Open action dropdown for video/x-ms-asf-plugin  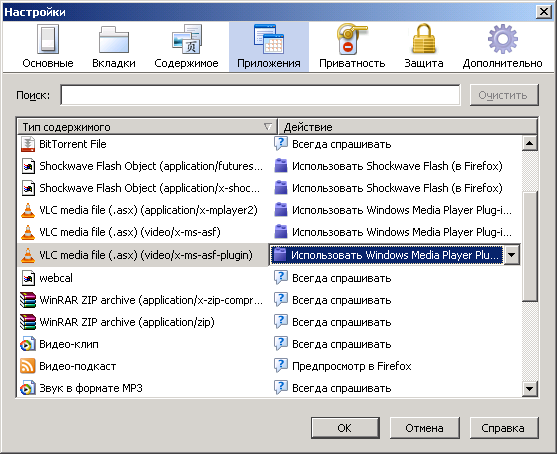click(x=512, y=255)
